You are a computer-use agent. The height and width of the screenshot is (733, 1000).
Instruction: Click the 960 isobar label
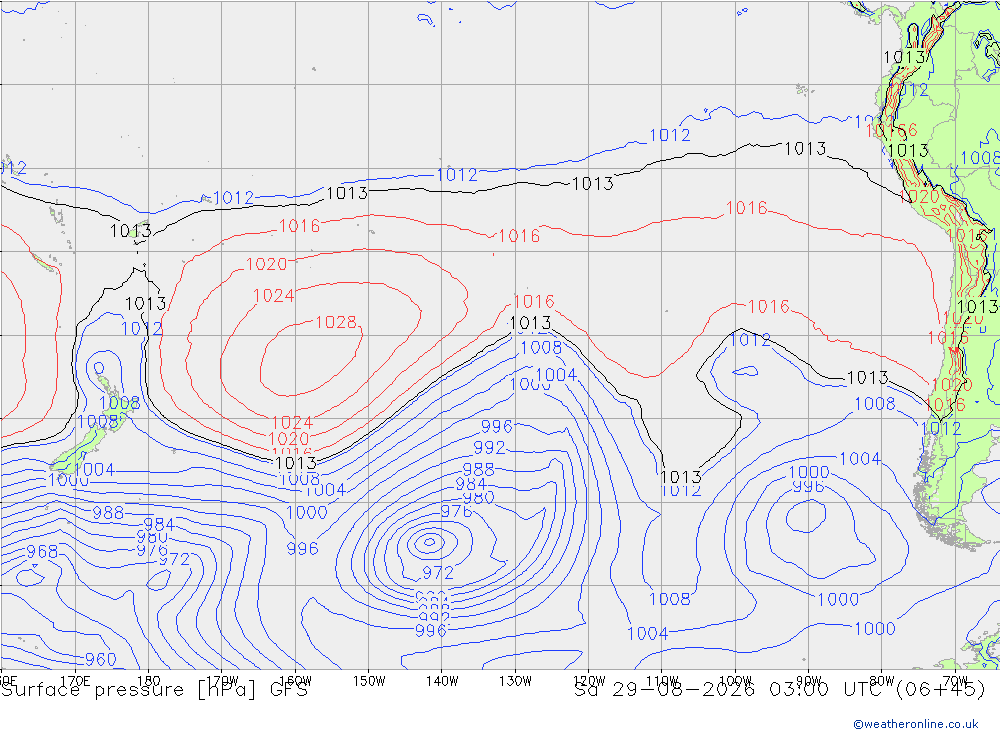point(101,659)
